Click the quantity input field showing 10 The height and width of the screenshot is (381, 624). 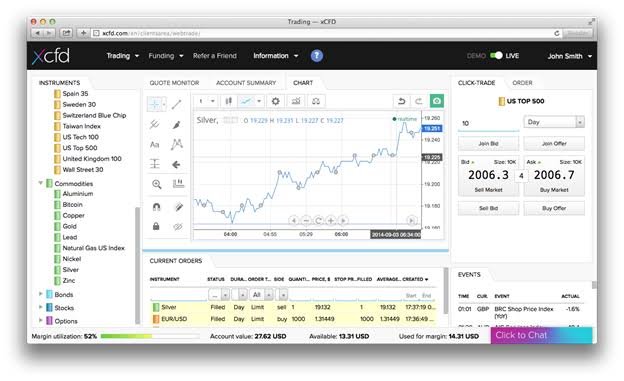[489, 123]
